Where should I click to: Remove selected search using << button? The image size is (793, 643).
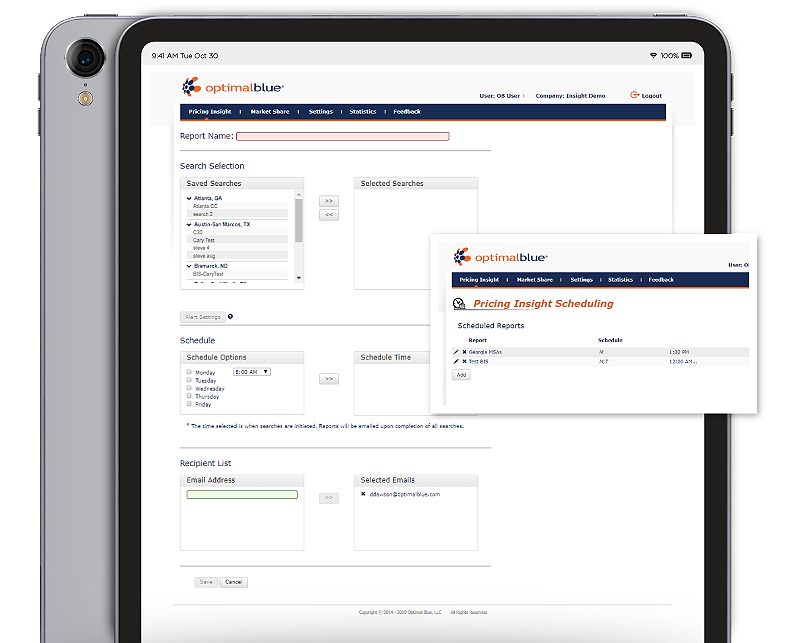coord(329,215)
